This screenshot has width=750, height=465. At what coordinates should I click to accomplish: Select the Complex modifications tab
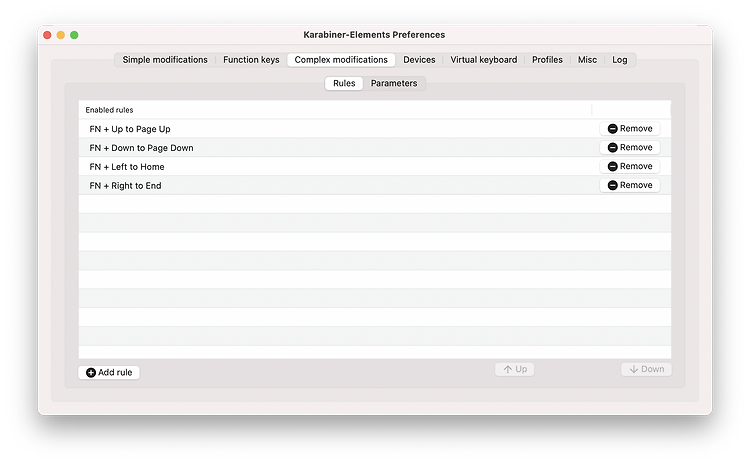click(x=341, y=60)
